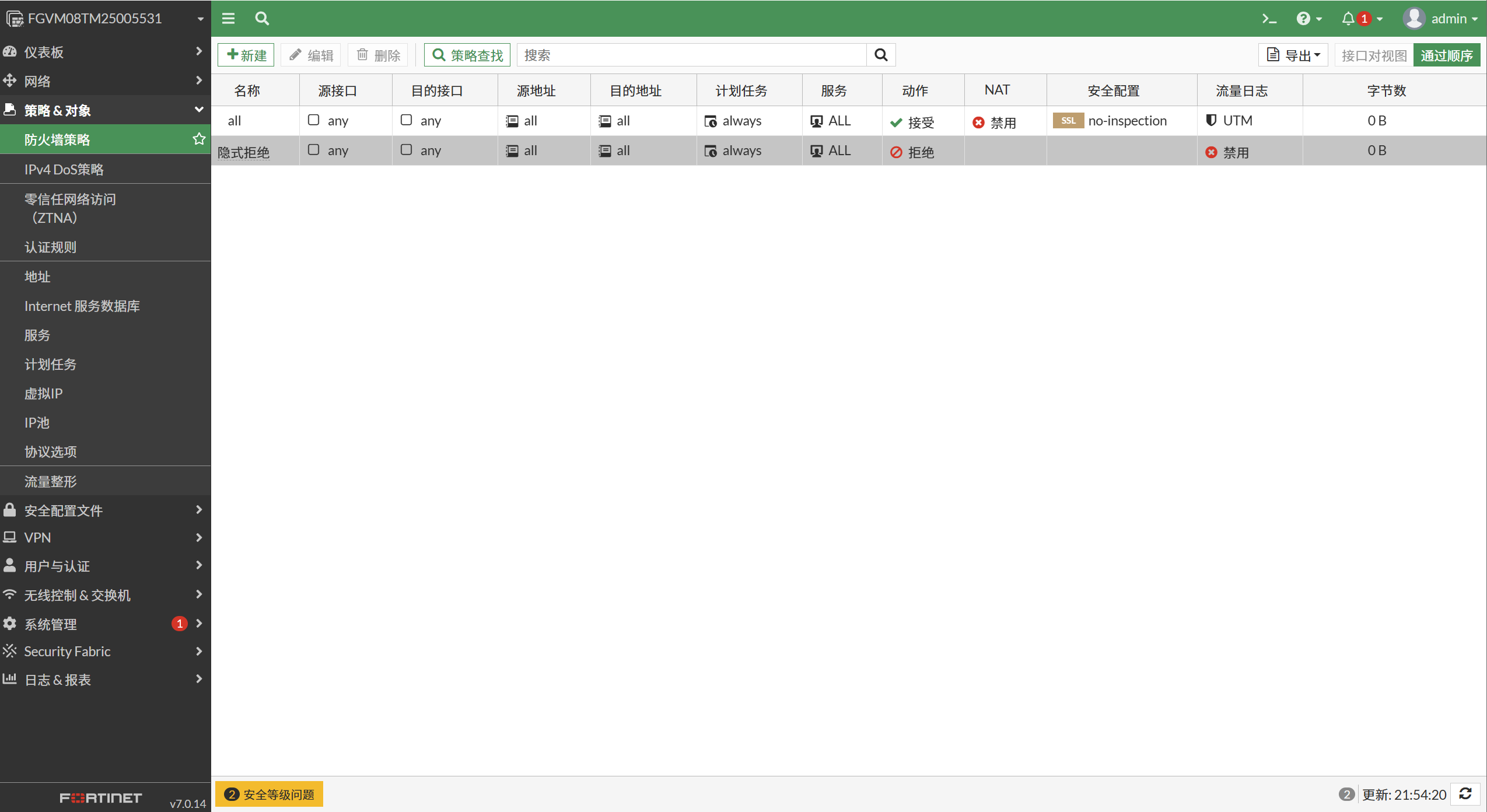The width and height of the screenshot is (1487, 812).
Task: Click the 编辑 button
Action: pos(311,55)
